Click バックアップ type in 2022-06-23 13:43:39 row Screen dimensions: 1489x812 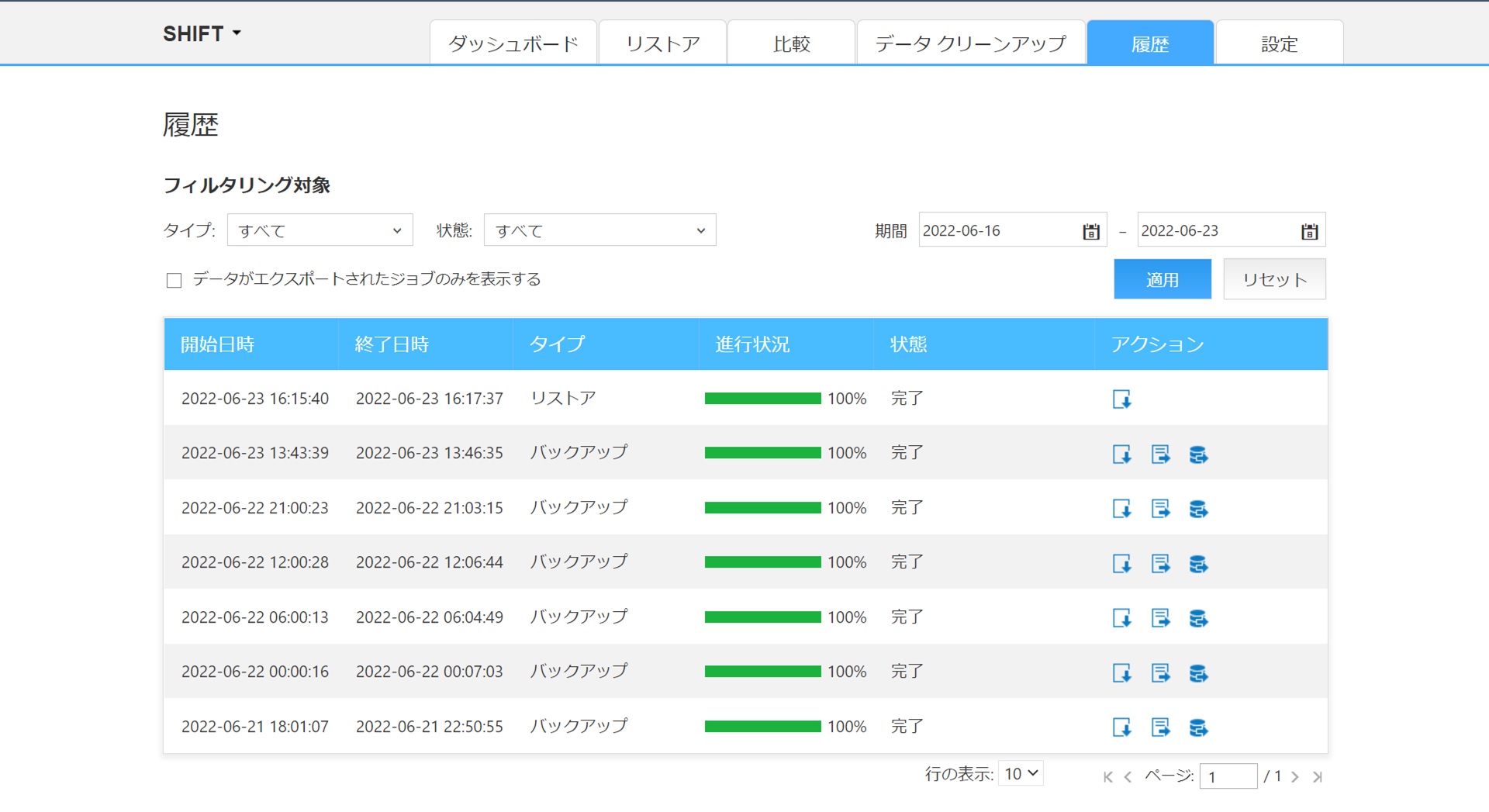click(x=579, y=453)
